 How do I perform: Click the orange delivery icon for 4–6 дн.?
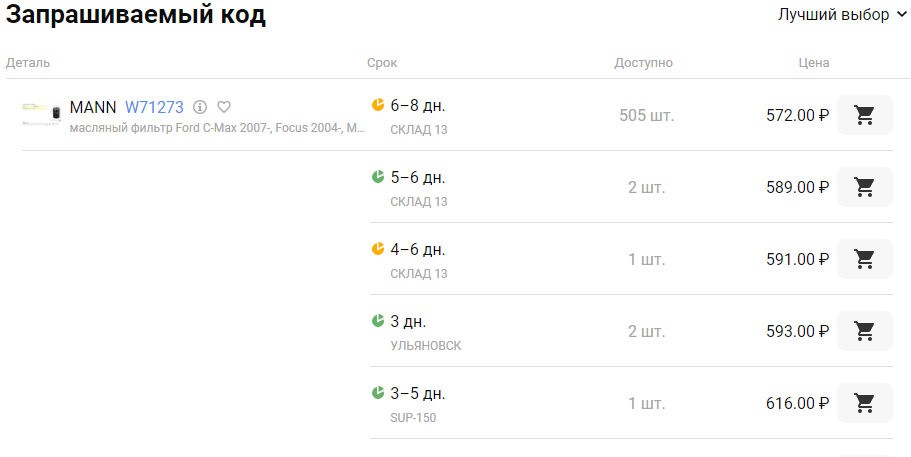click(378, 249)
